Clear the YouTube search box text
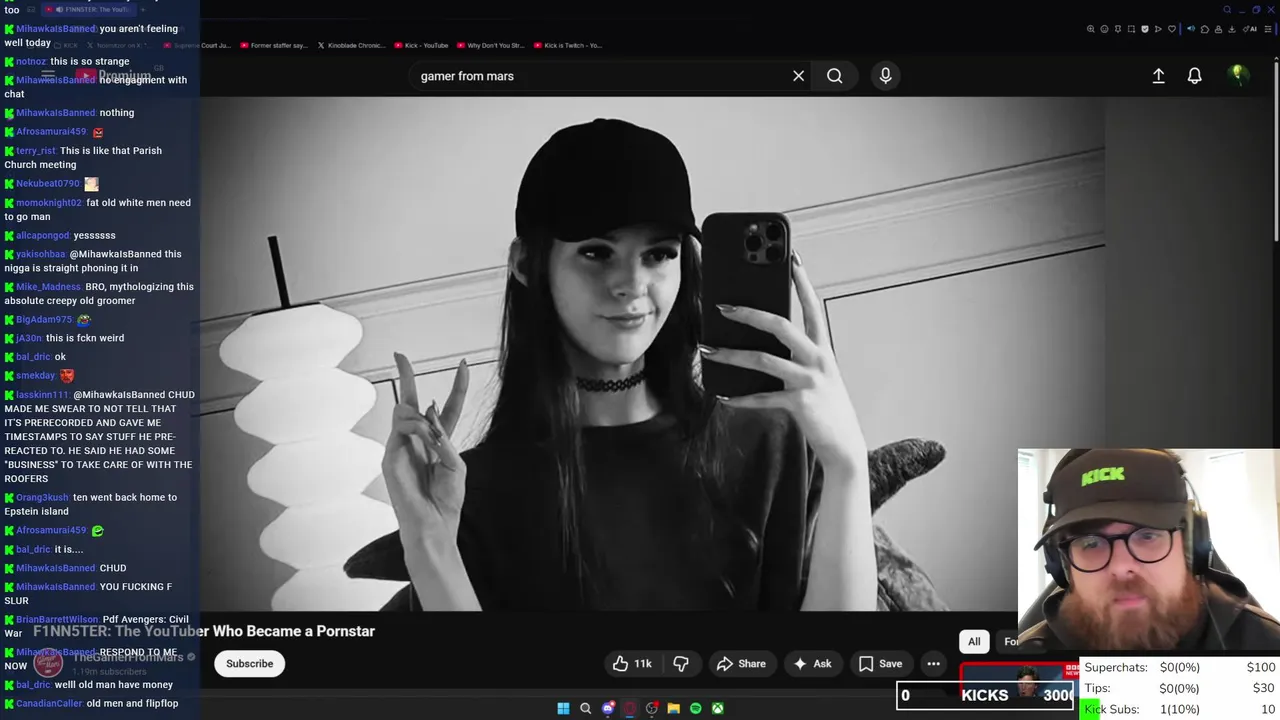 click(x=798, y=76)
